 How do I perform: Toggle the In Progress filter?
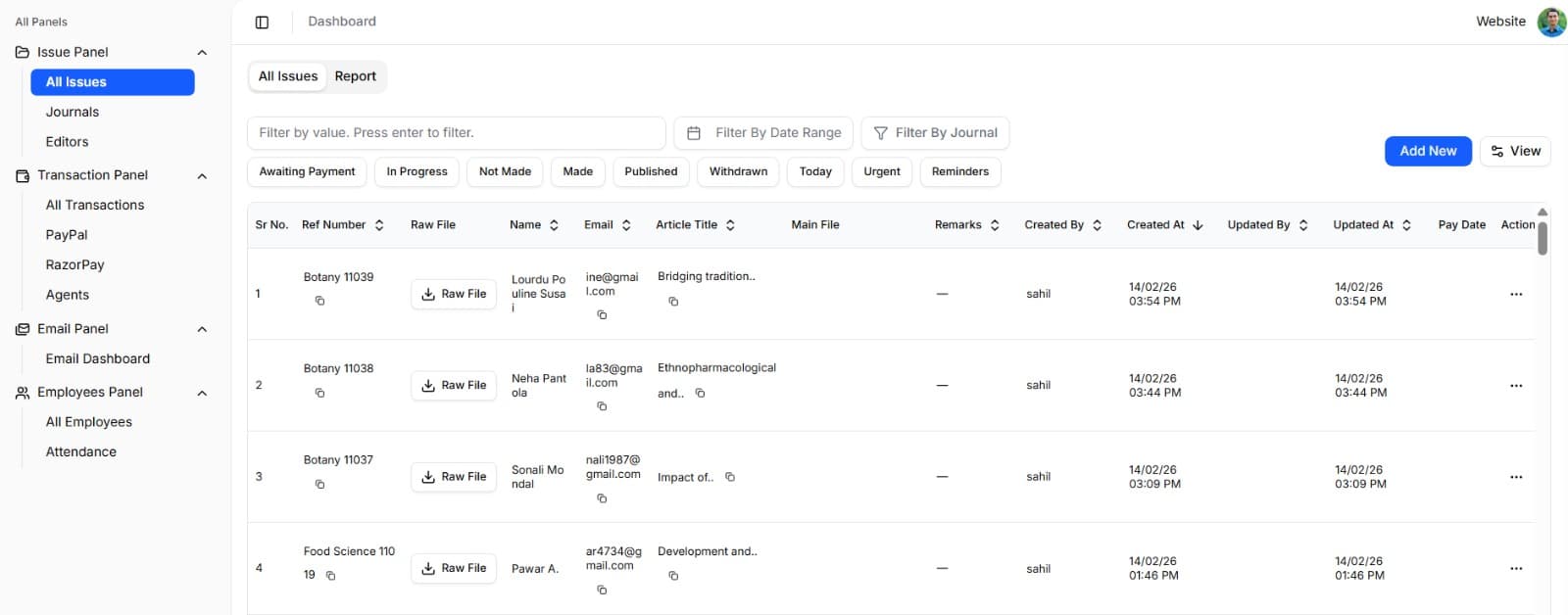pyautogui.click(x=416, y=172)
